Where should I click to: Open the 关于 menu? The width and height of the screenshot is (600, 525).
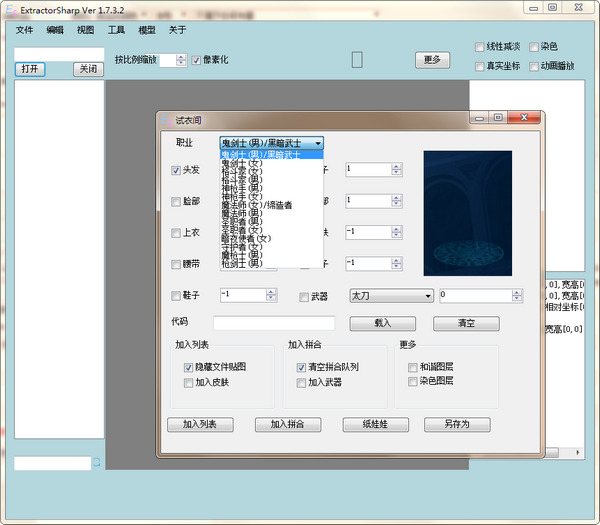coord(178,30)
